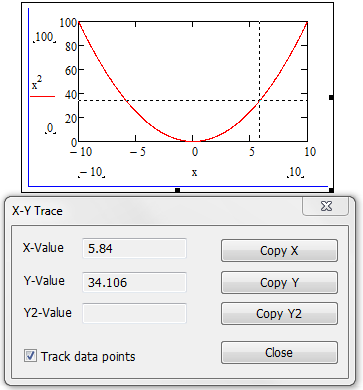Copy the X value with Copy X
This screenshot has height=390, width=363.
click(279, 250)
